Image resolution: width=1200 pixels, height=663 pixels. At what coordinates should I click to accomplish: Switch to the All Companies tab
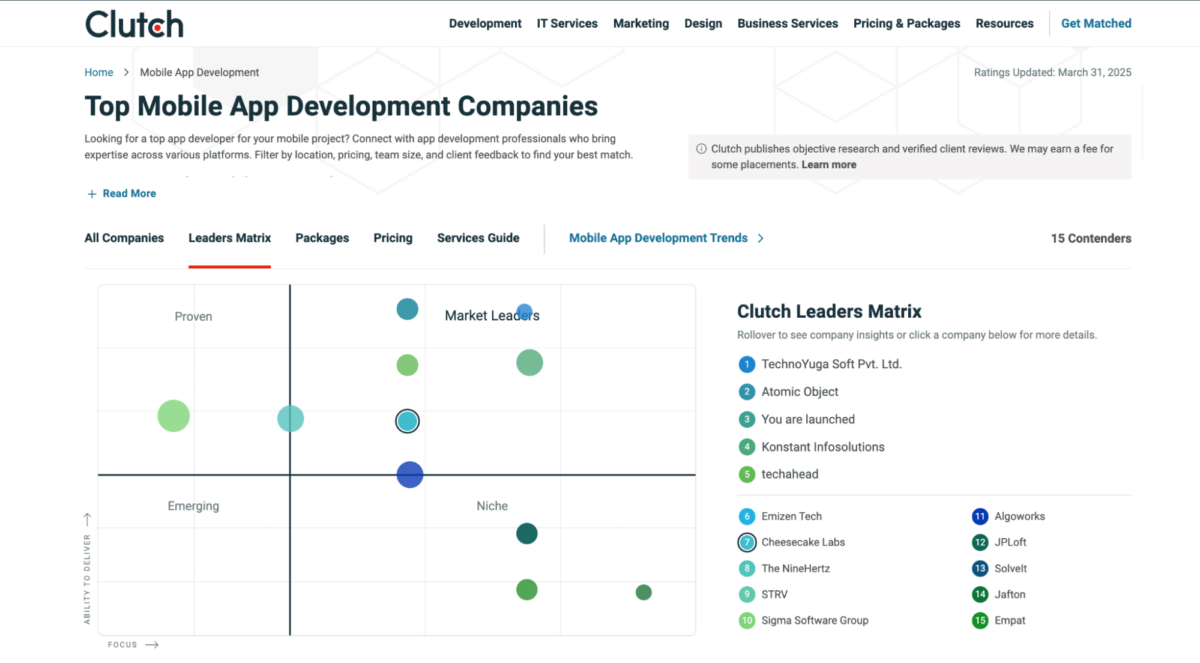[124, 238]
